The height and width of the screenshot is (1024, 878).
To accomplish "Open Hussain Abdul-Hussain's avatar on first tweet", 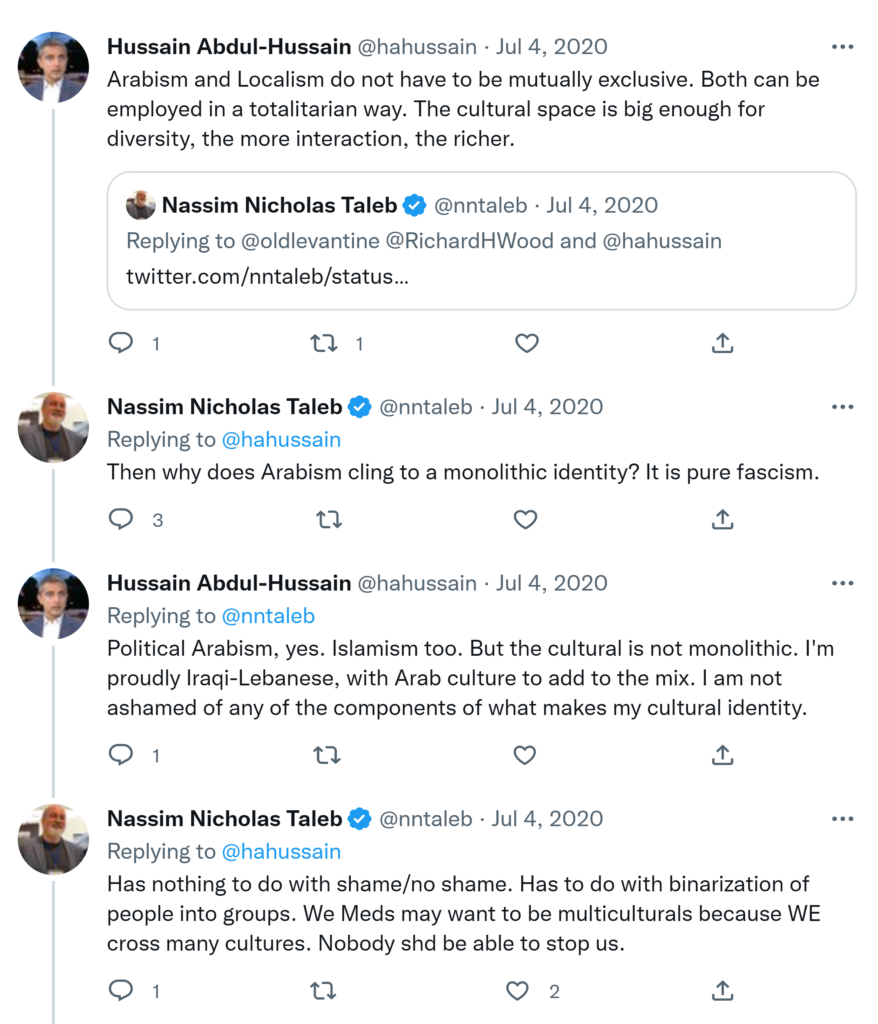I will (x=53, y=67).
